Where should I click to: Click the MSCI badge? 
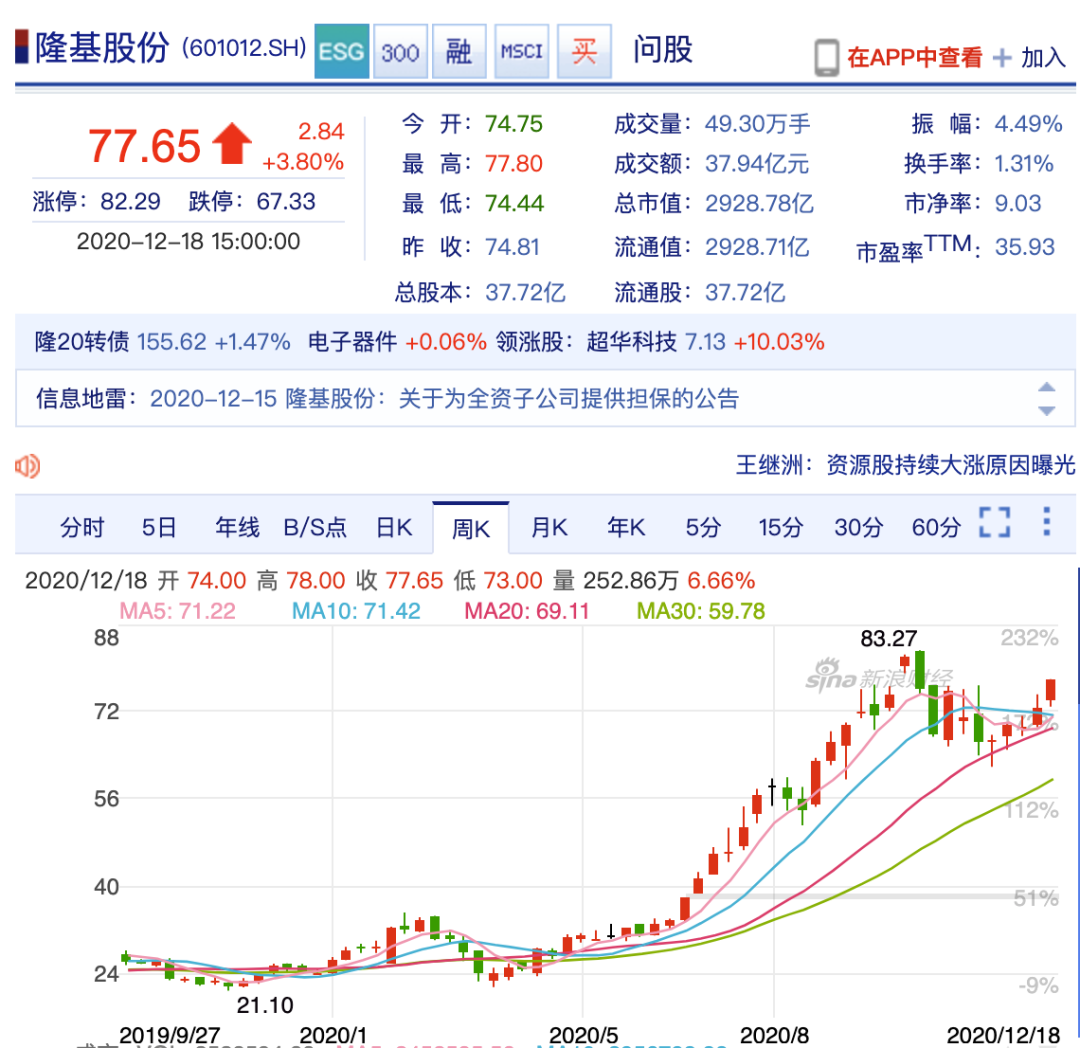[x=521, y=52]
